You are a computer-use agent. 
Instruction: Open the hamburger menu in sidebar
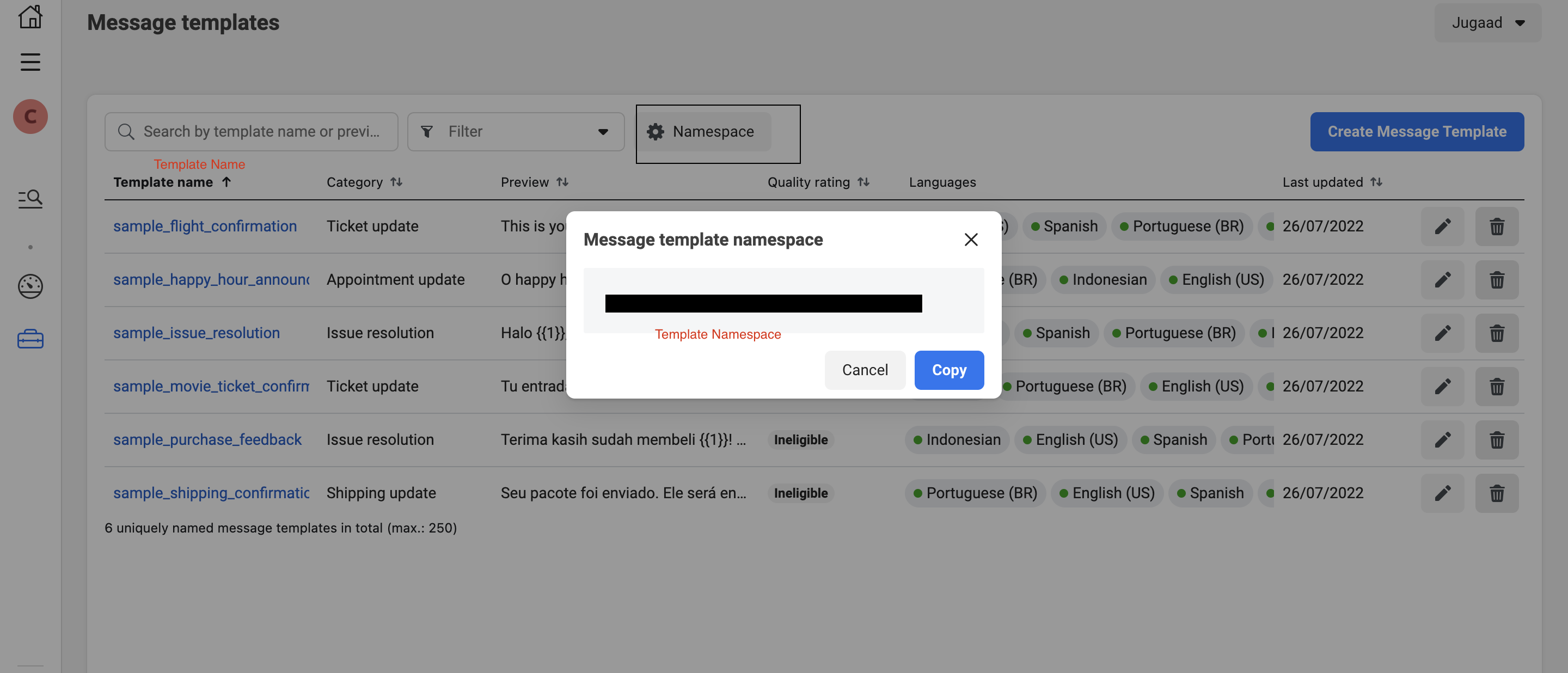tap(30, 62)
